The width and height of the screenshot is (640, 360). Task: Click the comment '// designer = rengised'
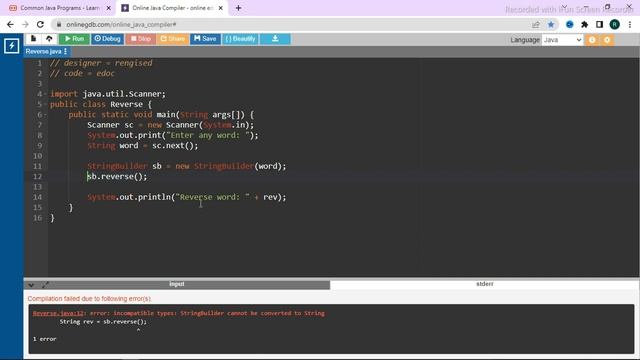click(101, 63)
